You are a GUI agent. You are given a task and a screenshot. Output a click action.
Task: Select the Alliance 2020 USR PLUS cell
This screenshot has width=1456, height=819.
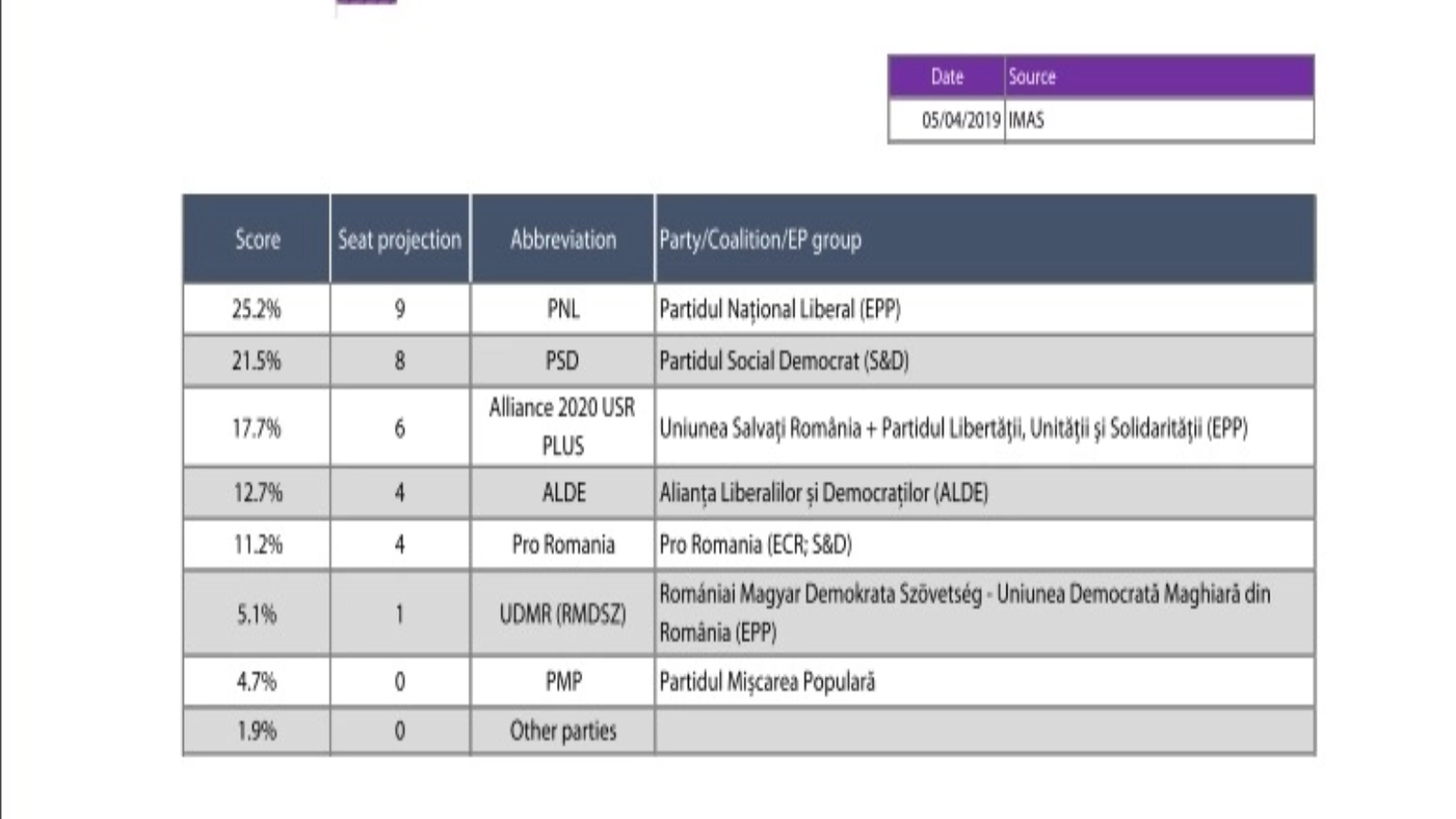pyautogui.click(x=562, y=427)
